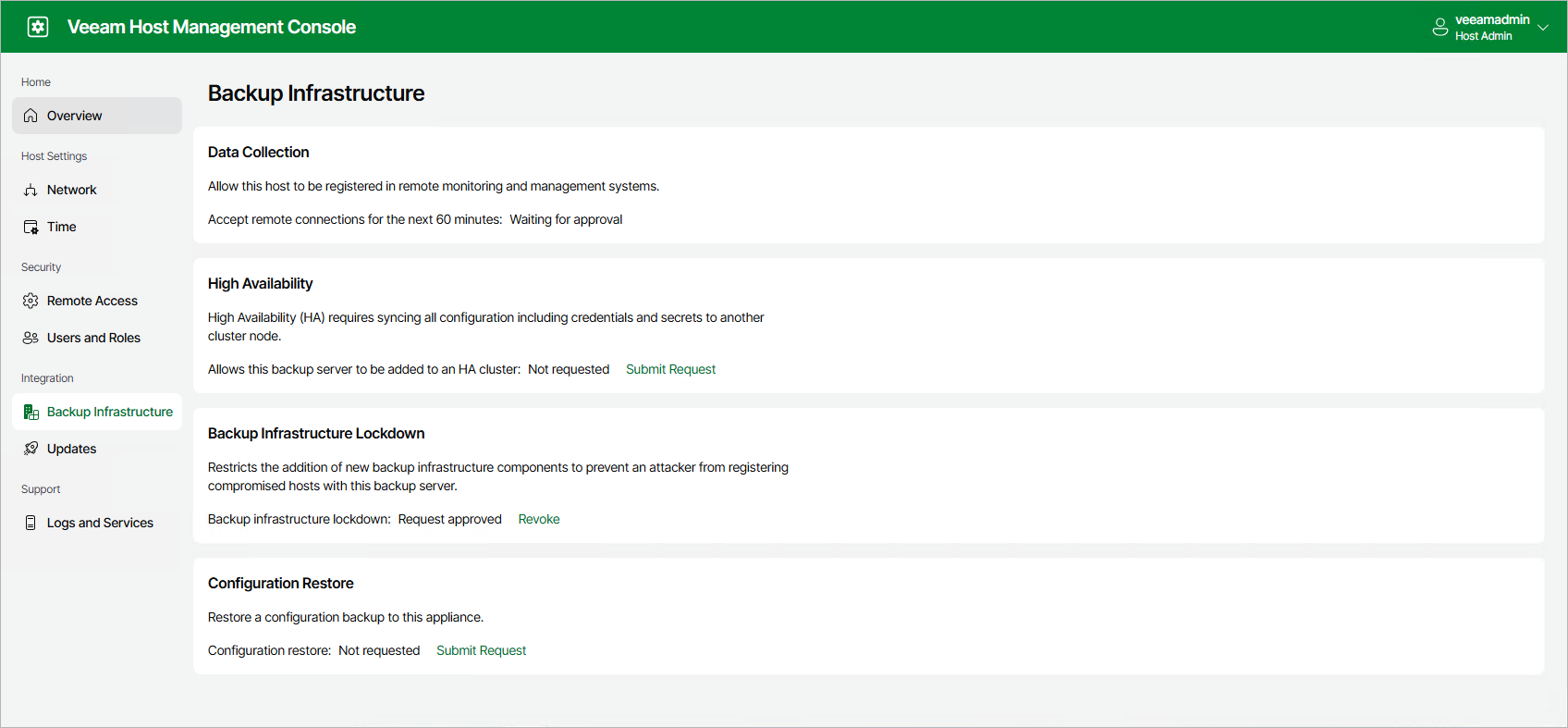Click the Logs and Services document icon
This screenshot has width=1568, height=728.
pyautogui.click(x=31, y=523)
